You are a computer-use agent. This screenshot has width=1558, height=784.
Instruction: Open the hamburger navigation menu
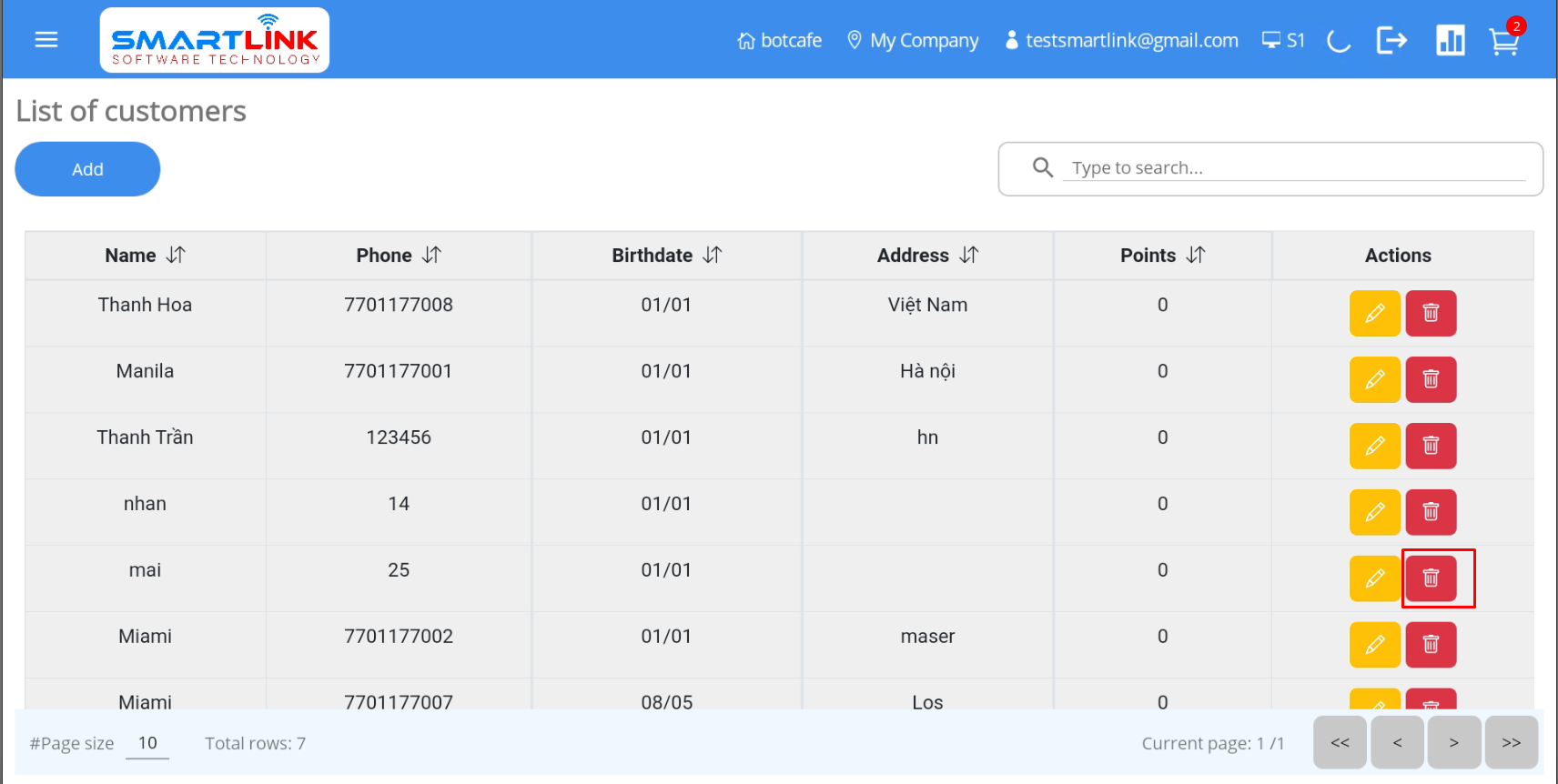(46, 40)
